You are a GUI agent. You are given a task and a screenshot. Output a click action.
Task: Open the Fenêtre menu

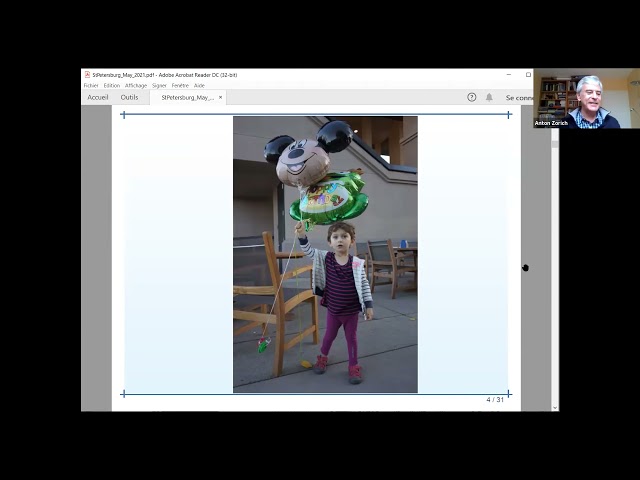tap(180, 86)
